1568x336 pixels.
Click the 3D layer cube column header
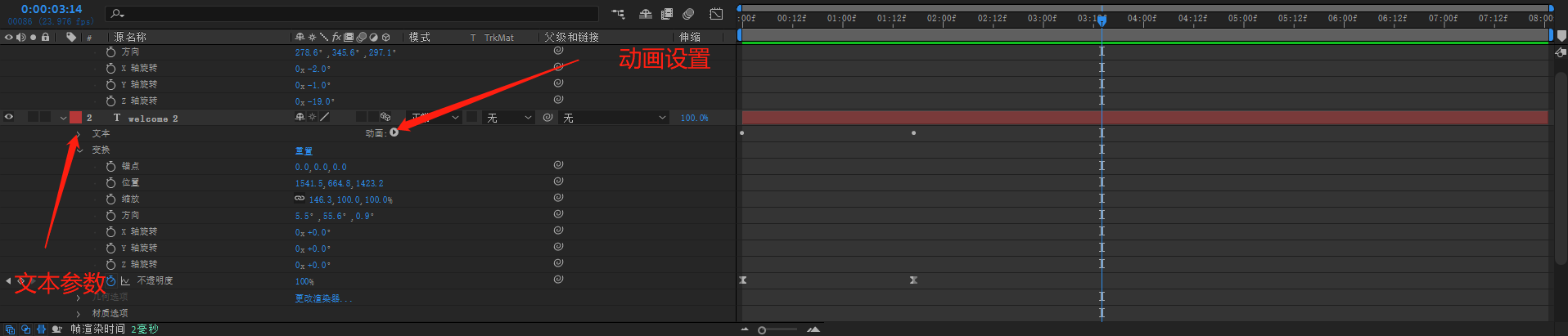pyautogui.click(x=386, y=37)
